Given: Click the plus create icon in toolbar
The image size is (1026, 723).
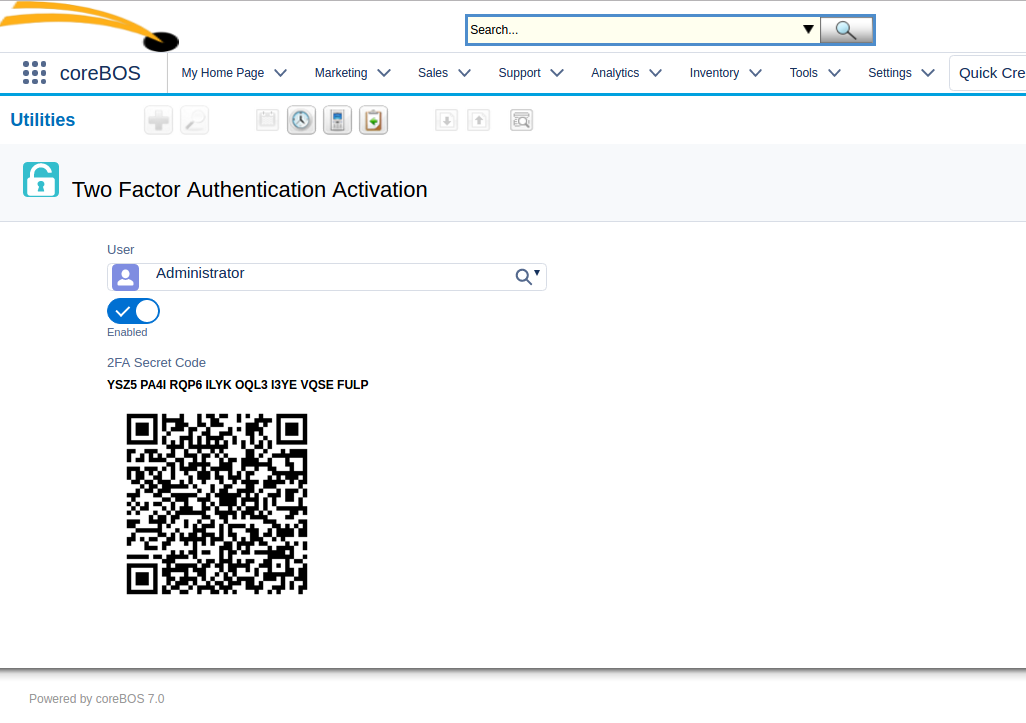Looking at the screenshot, I should pyautogui.click(x=159, y=121).
